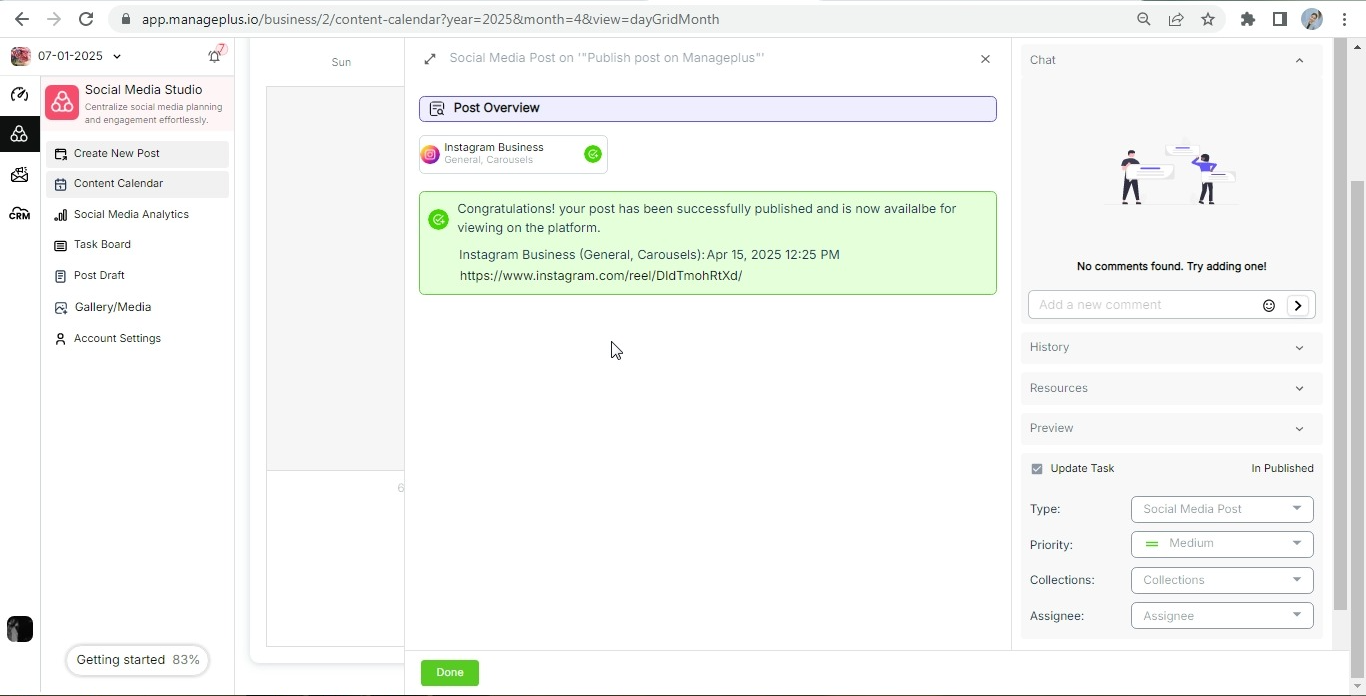Open the CRM icon in left rail
The image size is (1366, 696).
pyautogui.click(x=20, y=214)
